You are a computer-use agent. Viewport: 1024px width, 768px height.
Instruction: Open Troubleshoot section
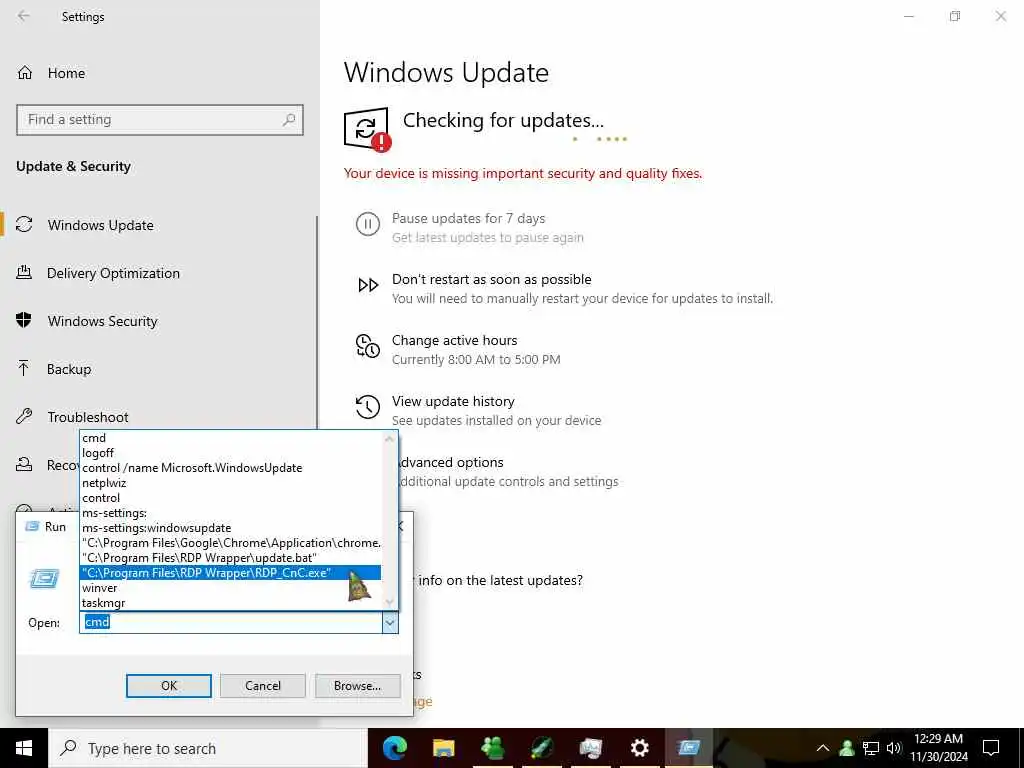coord(88,417)
